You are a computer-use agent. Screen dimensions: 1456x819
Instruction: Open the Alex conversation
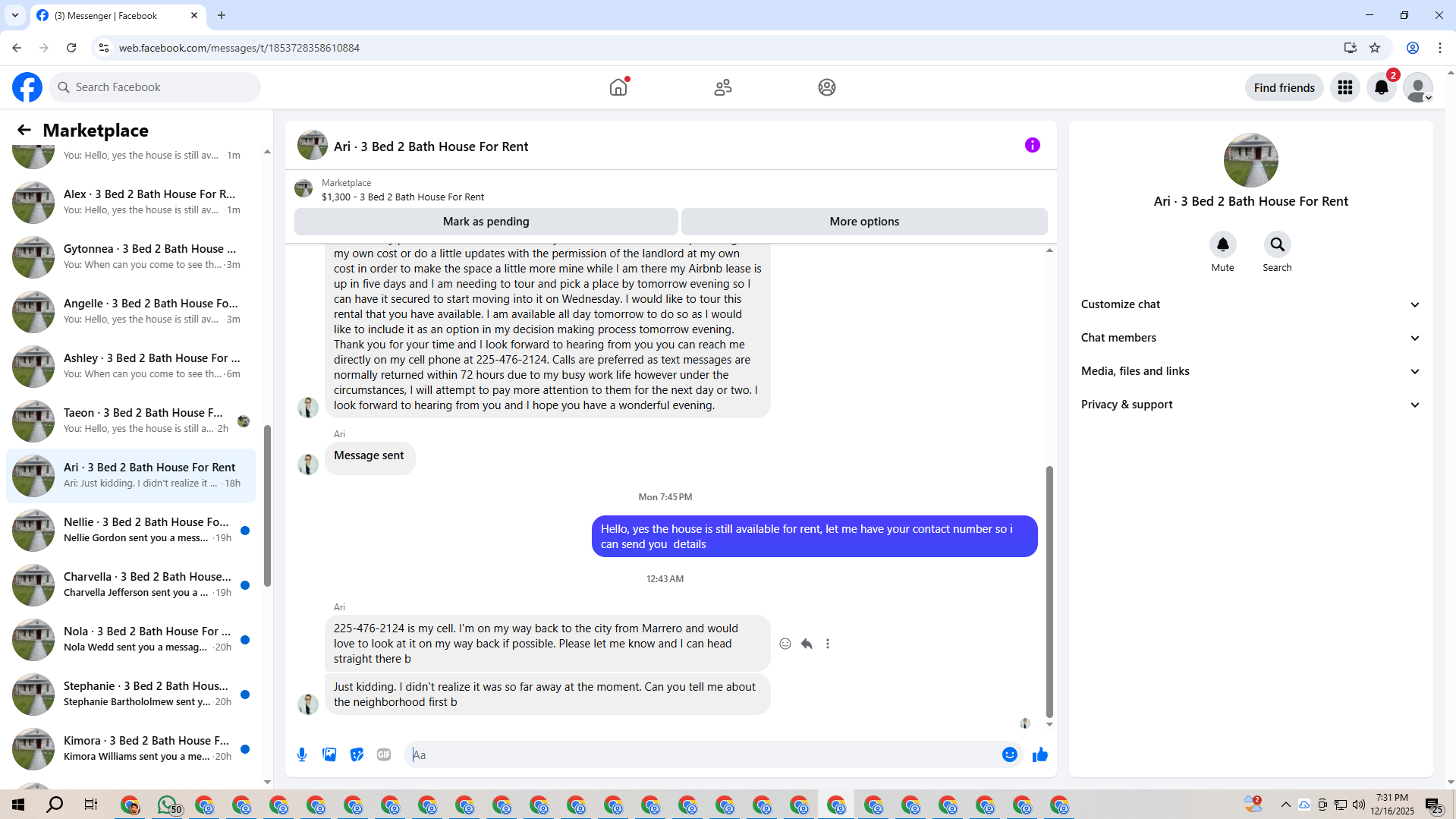[x=131, y=202]
